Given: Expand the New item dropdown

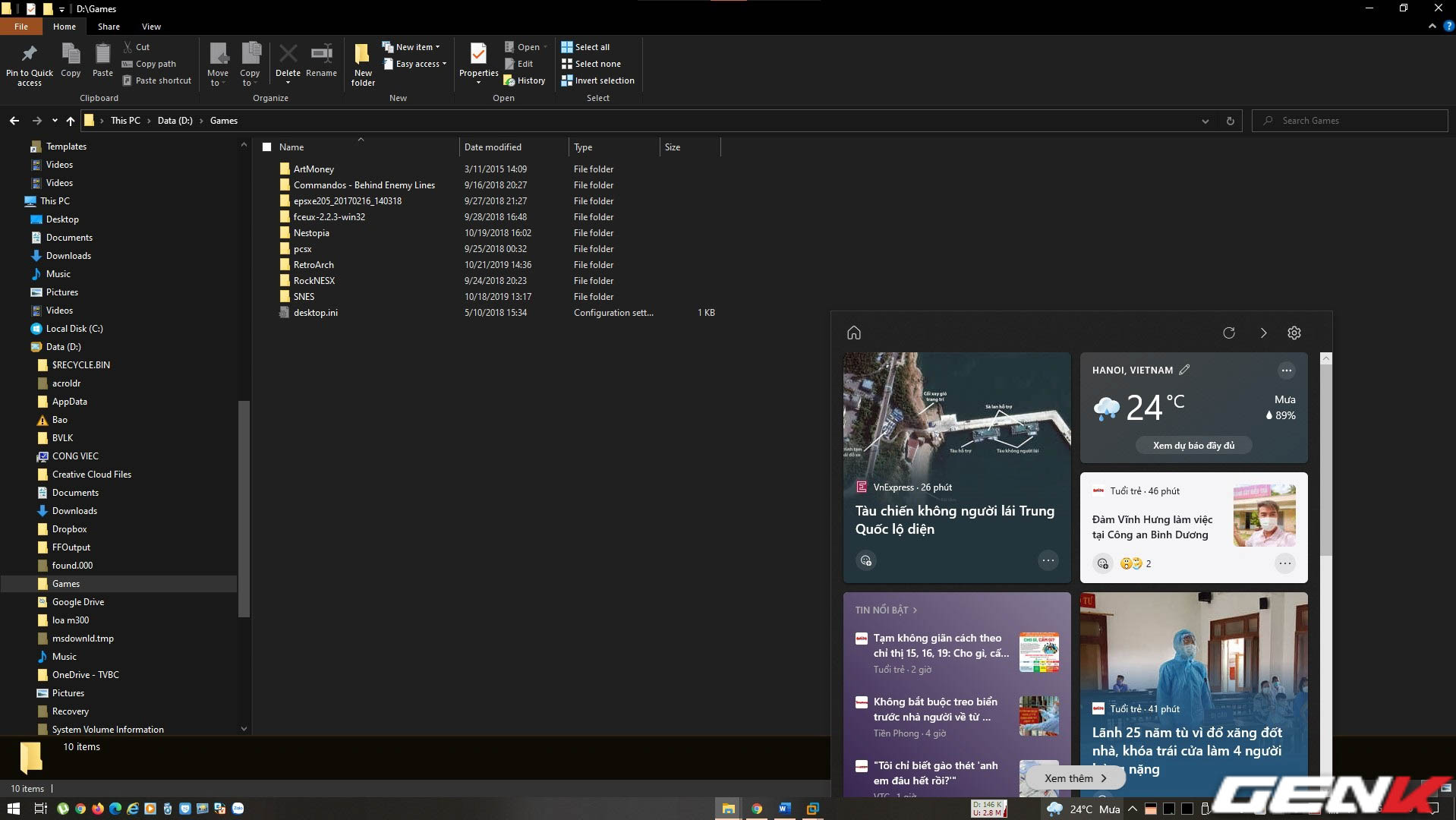Looking at the screenshot, I should pyautogui.click(x=437, y=46).
